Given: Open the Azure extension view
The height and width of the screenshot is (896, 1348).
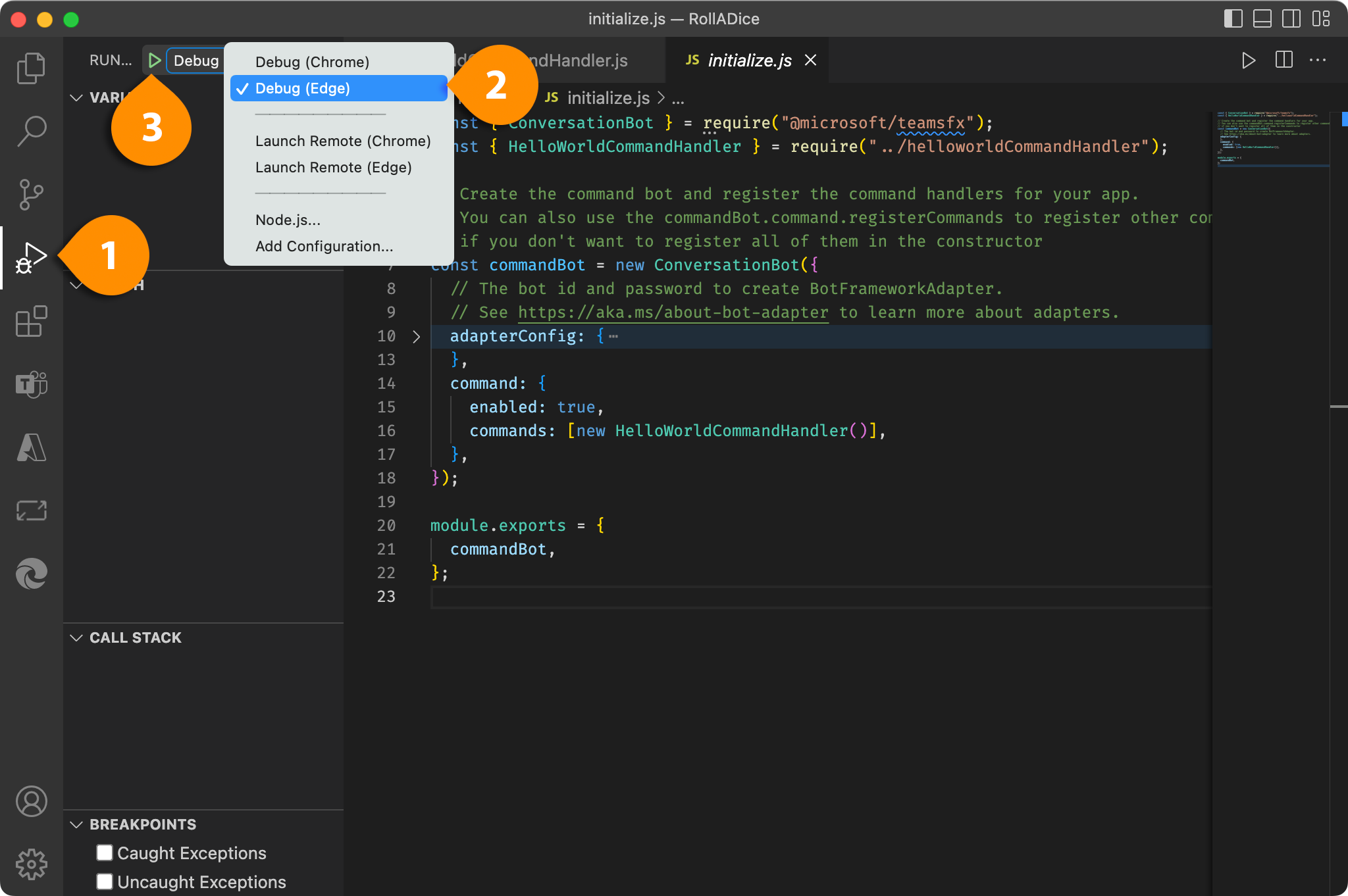Looking at the screenshot, I should 31,447.
